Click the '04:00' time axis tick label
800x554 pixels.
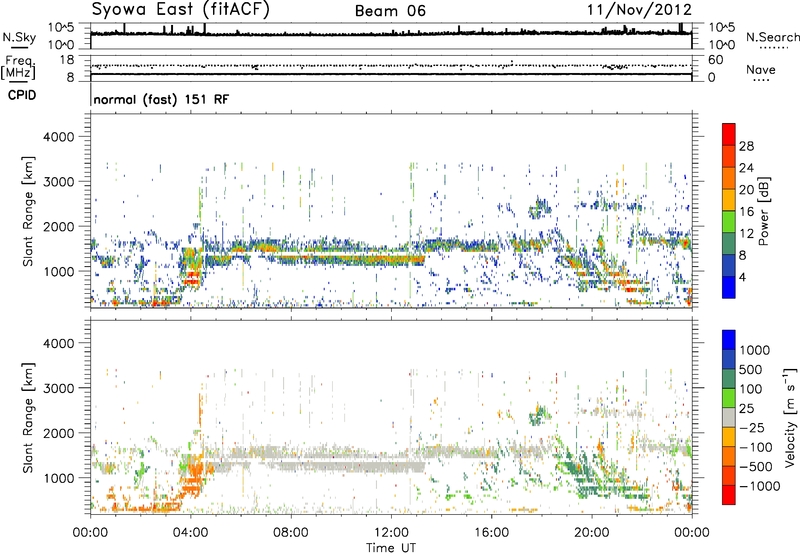point(191,533)
